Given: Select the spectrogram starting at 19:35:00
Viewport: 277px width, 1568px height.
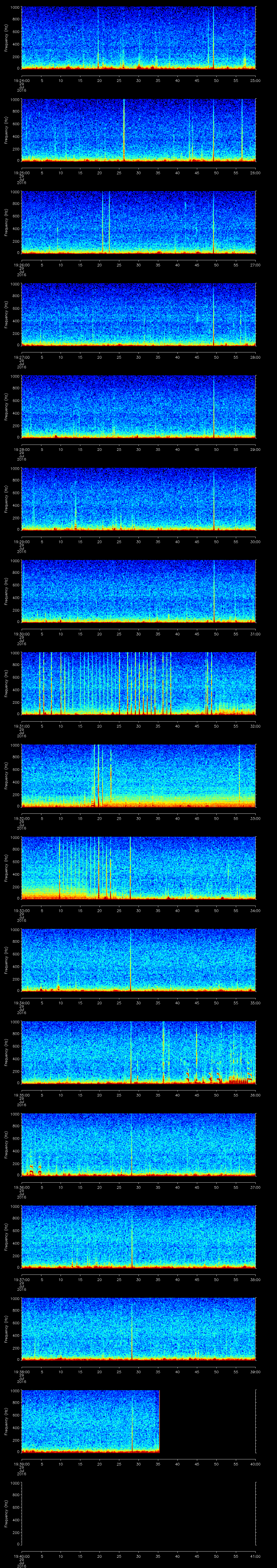Looking at the screenshot, I should tap(138, 1052).
